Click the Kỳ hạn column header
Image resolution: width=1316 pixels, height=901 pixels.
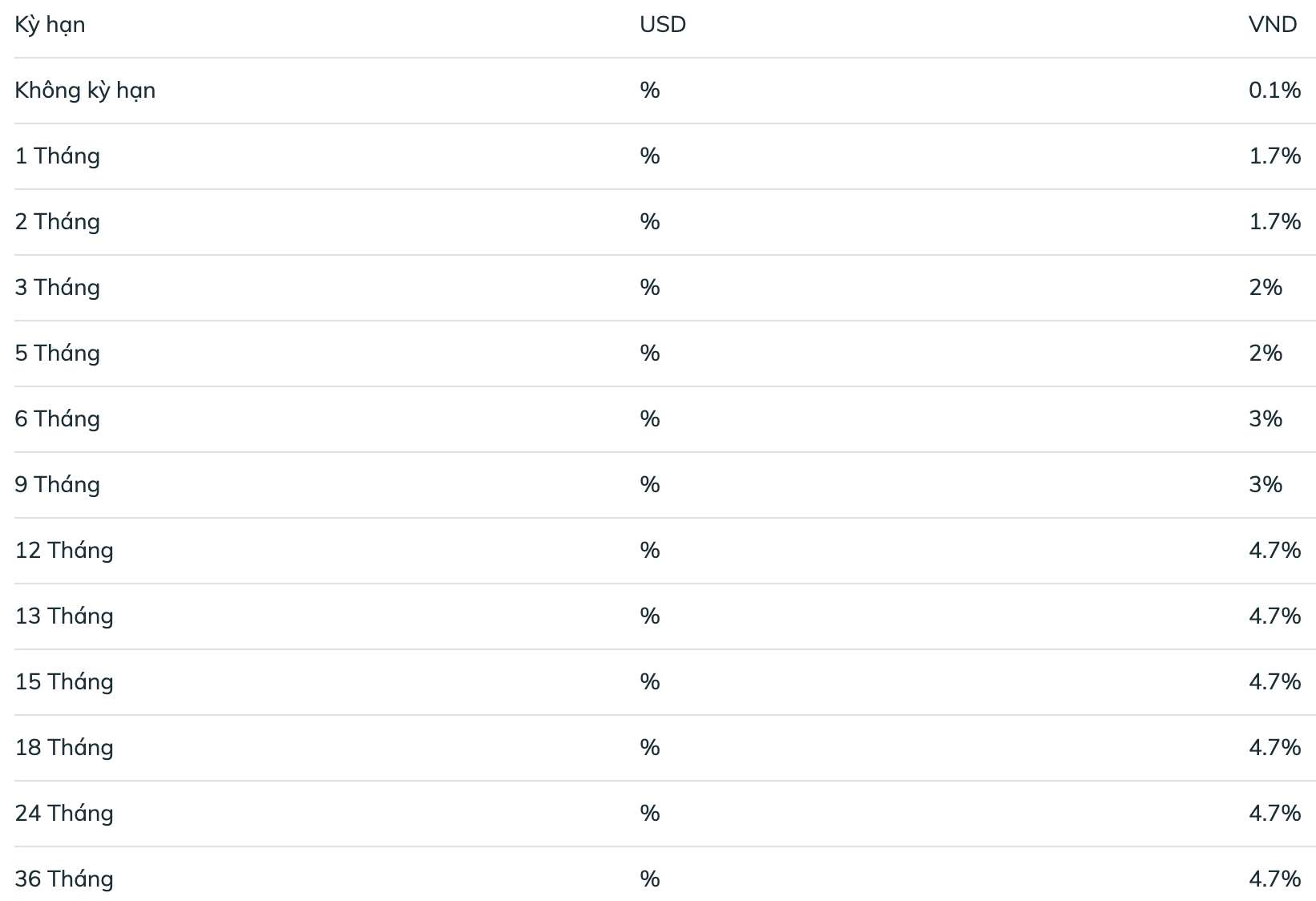pyautogui.click(x=50, y=25)
